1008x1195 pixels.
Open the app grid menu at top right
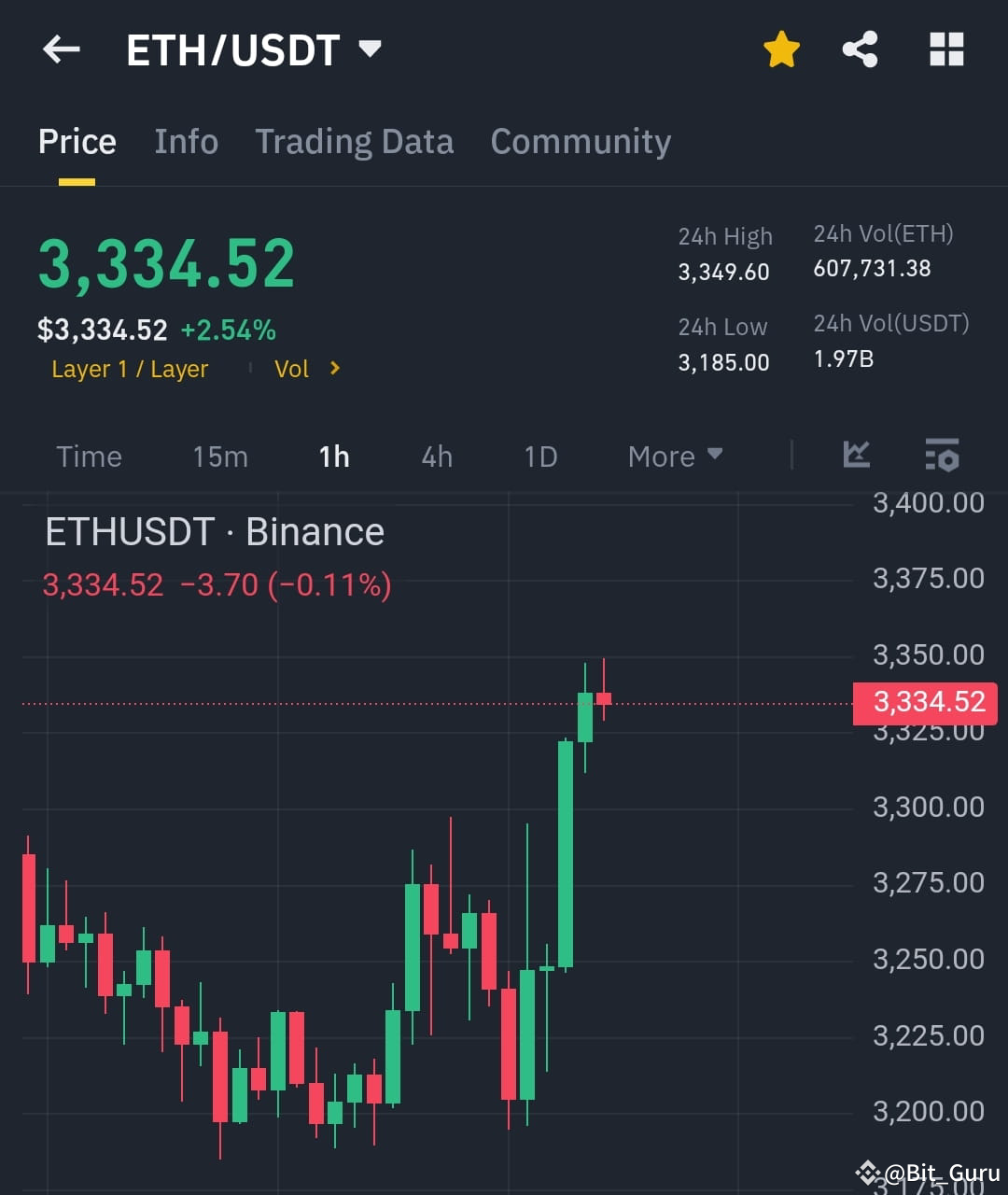[946, 49]
